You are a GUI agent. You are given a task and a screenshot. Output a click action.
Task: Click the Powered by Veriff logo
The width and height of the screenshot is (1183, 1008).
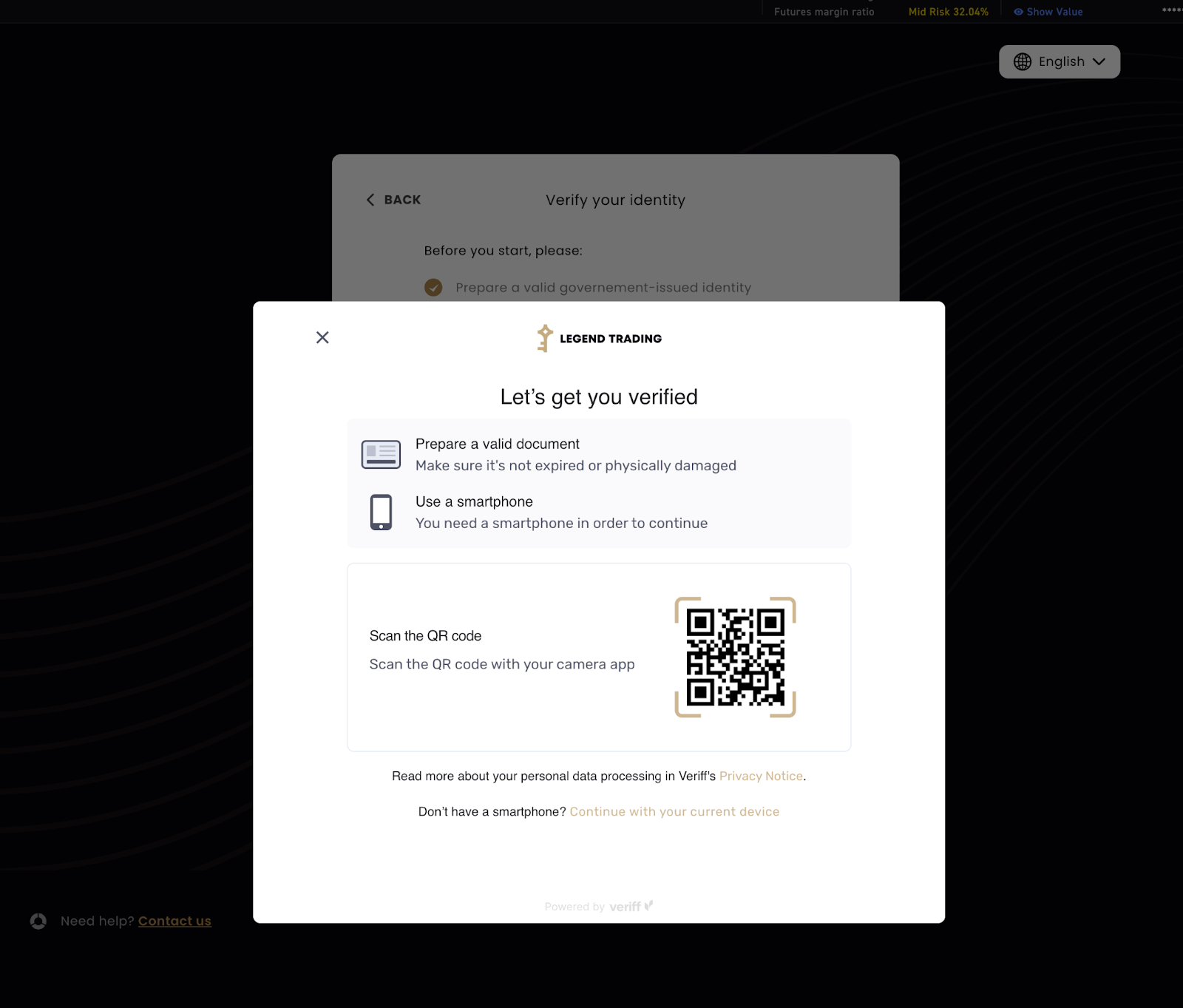coord(599,906)
